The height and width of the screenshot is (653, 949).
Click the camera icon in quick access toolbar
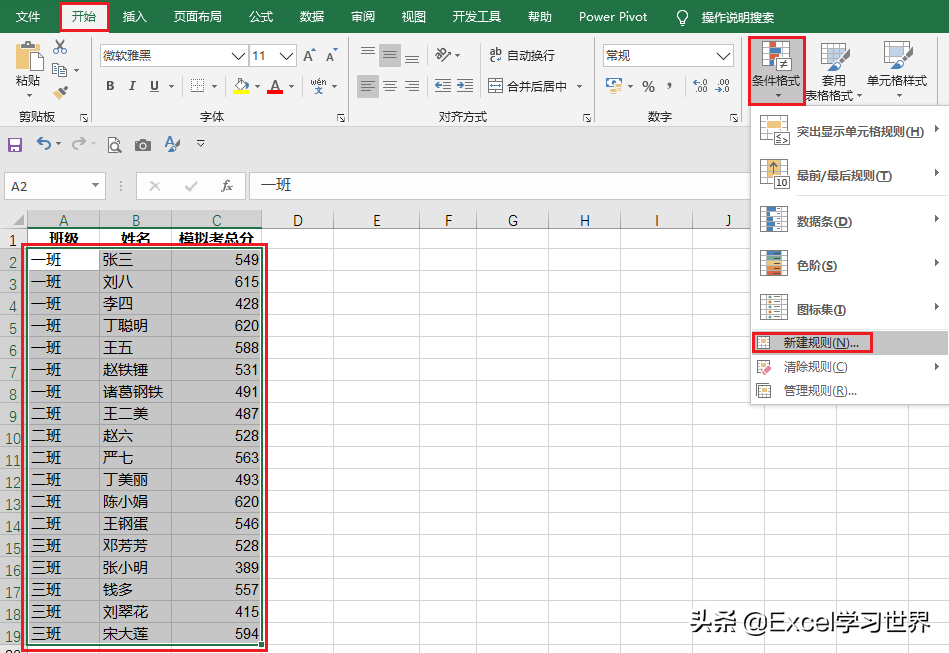(143, 145)
